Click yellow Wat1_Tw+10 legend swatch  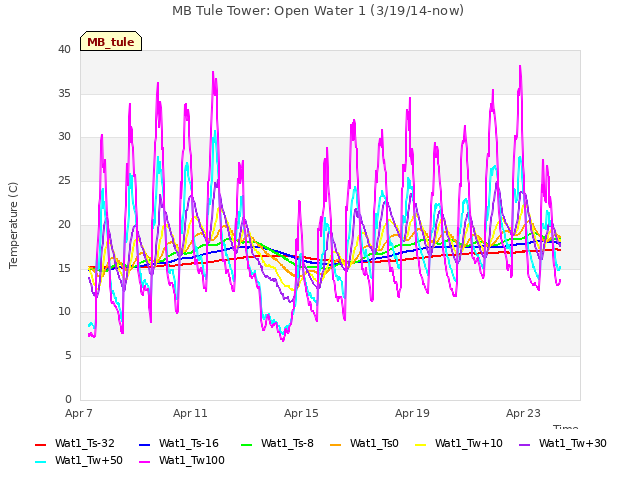pyautogui.click(x=420, y=444)
